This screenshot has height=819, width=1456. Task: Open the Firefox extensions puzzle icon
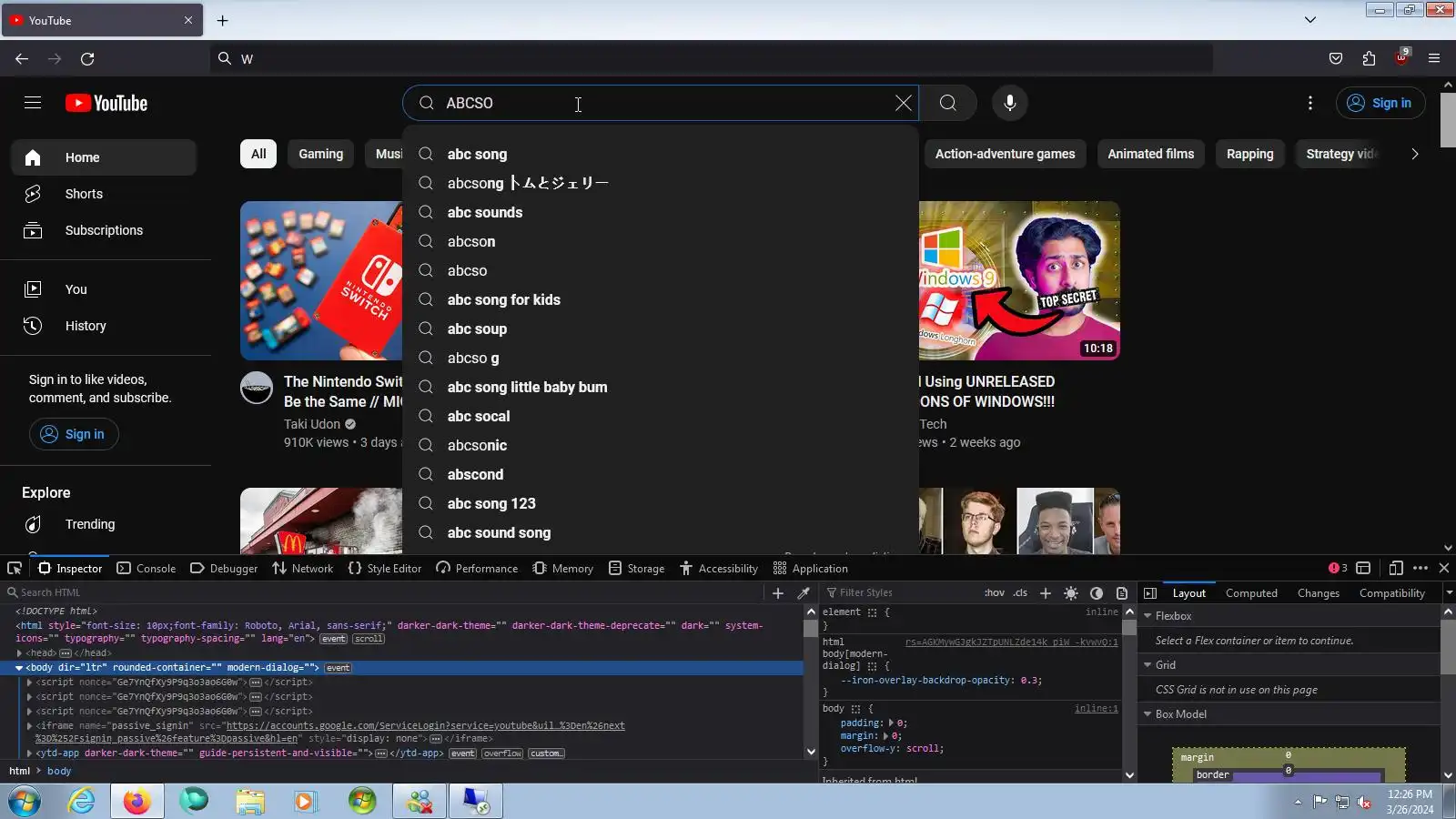[1369, 58]
